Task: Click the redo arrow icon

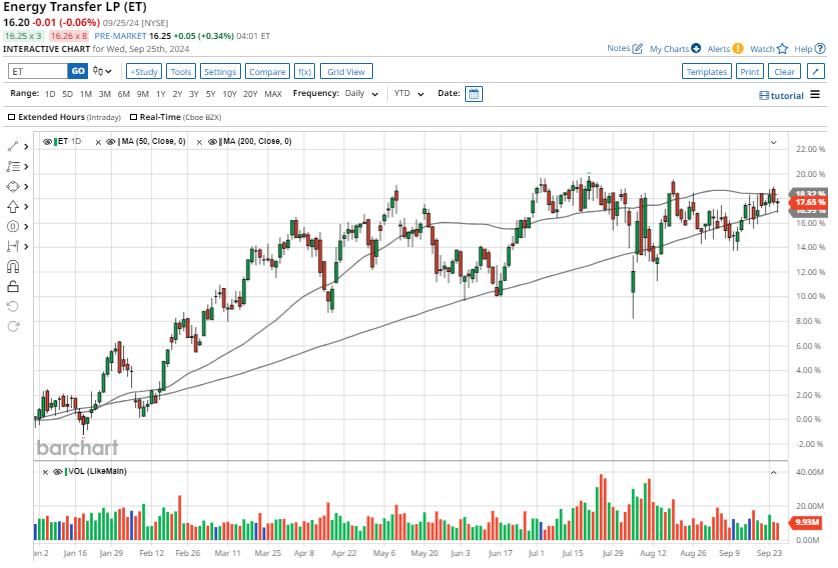Action: pos(13,326)
